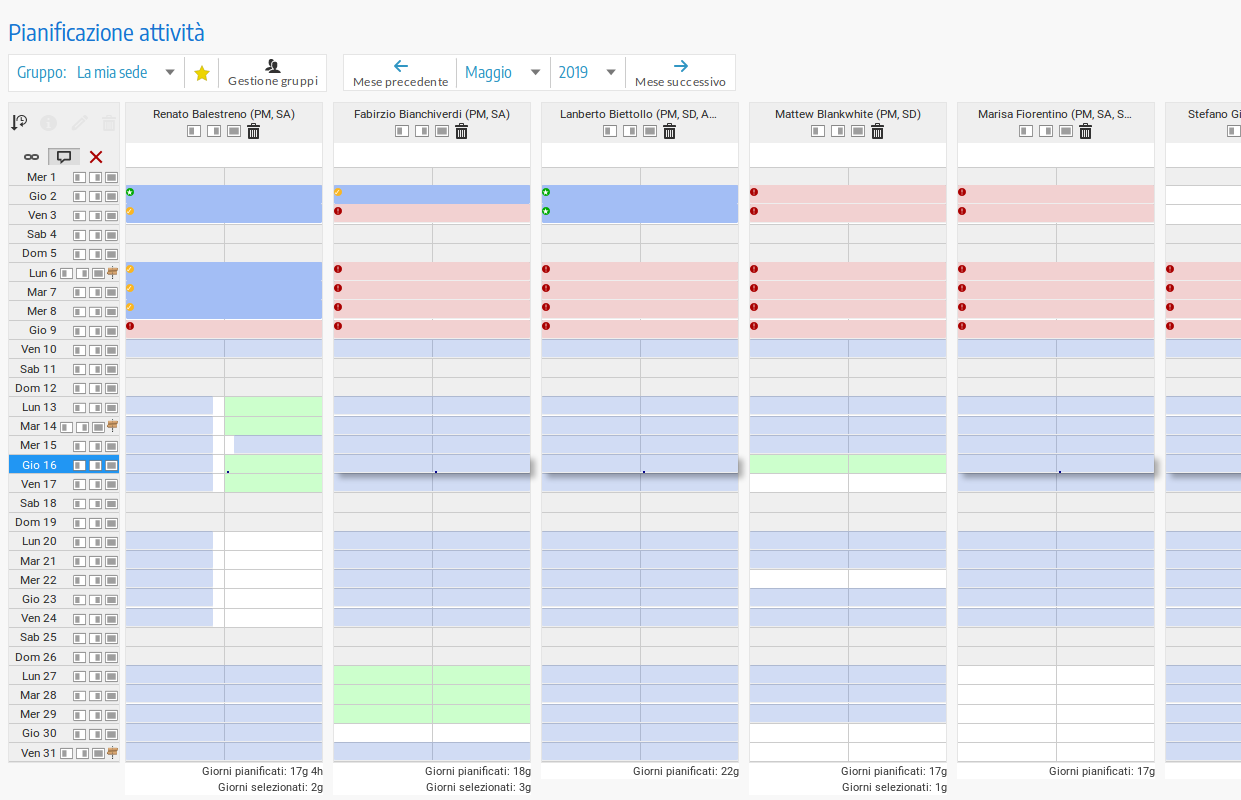
Task: Toggle full day for Lun 27
Action: [x=111, y=677]
